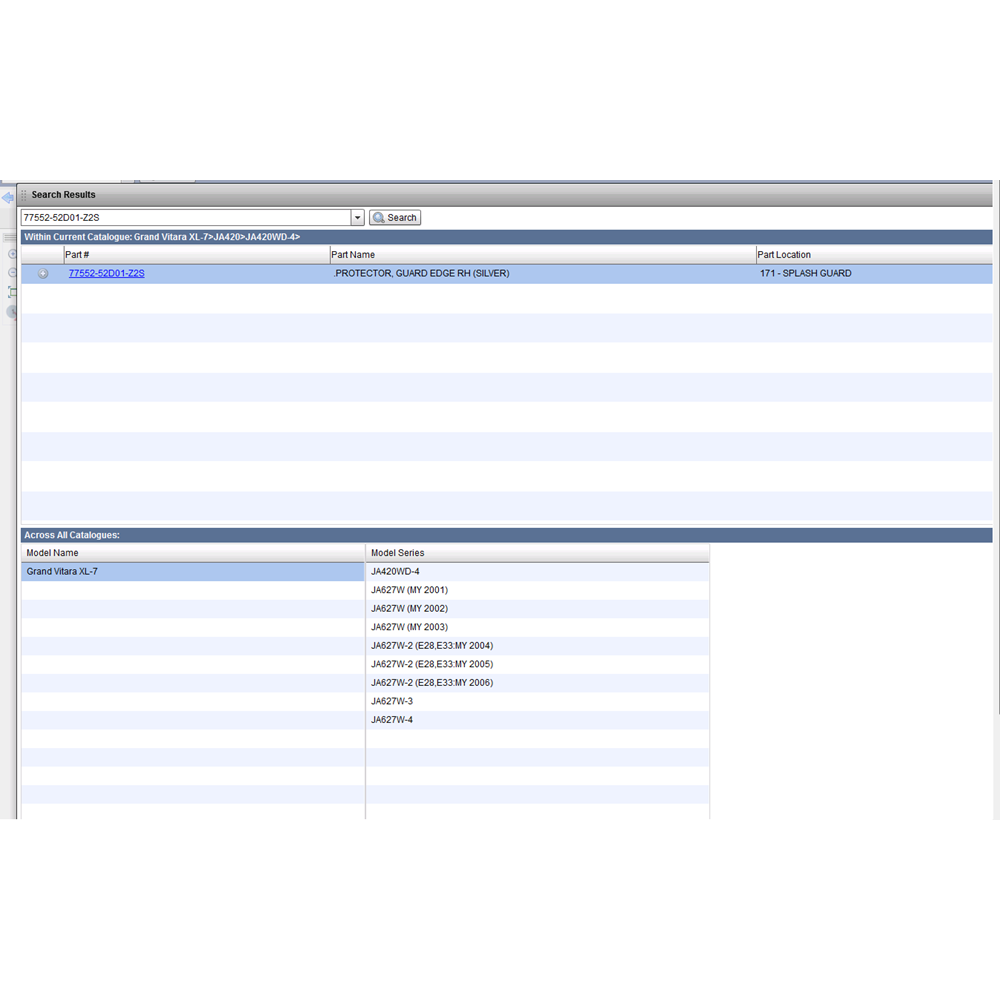This screenshot has height=1000, width=1000.
Task: Open the part number search dropdown arrow
Action: point(357,218)
